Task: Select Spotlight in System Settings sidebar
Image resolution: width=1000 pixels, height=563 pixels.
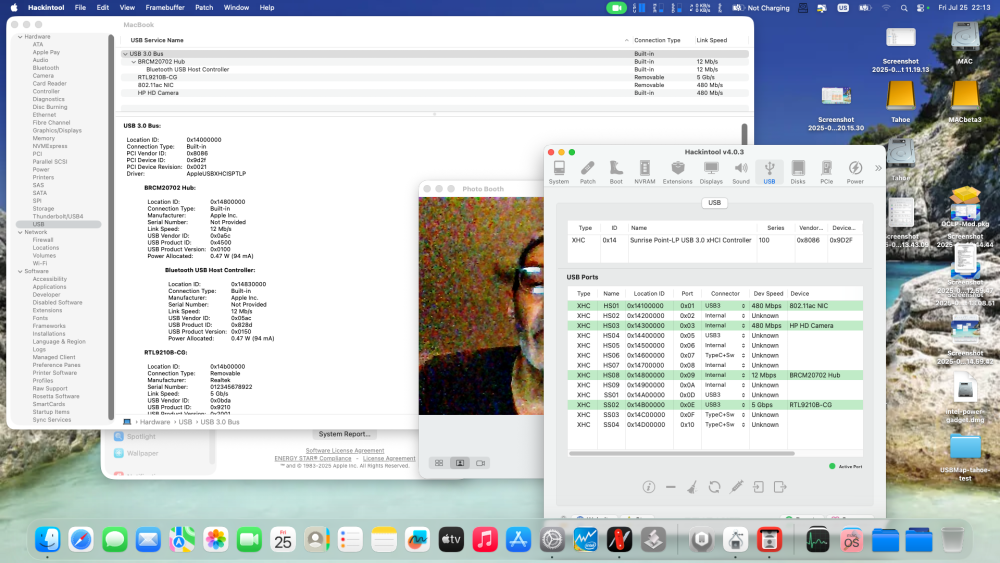Action: click(141, 437)
